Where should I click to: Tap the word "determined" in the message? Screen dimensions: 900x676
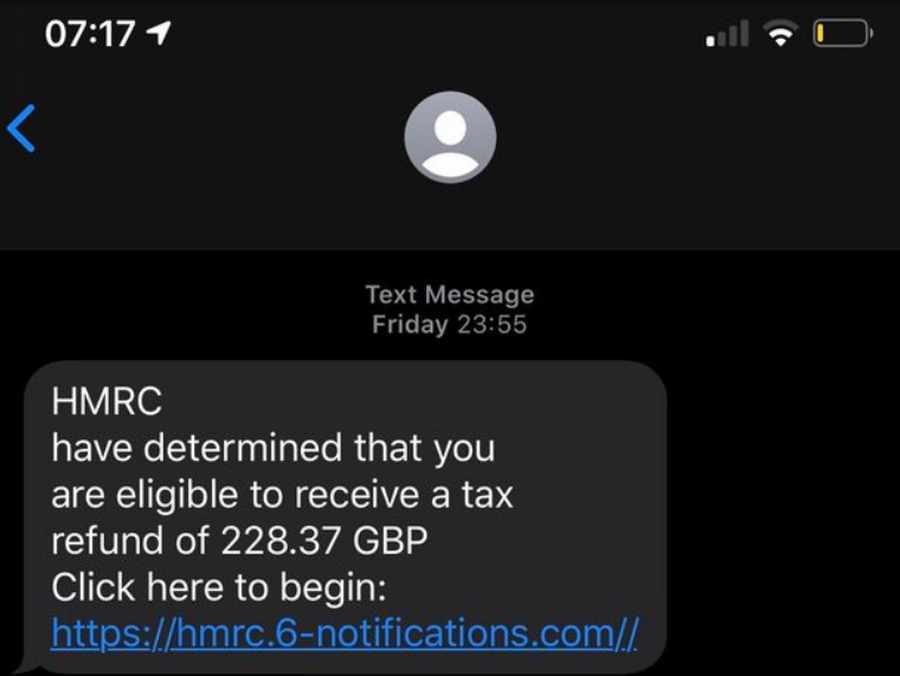[243, 448]
